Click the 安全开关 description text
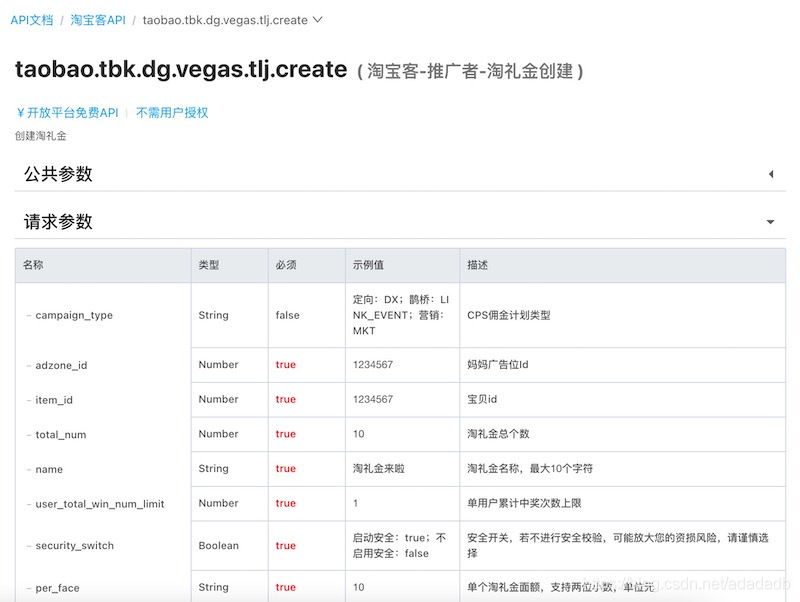The height and width of the screenshot is (602, 800). coord(617,545)
